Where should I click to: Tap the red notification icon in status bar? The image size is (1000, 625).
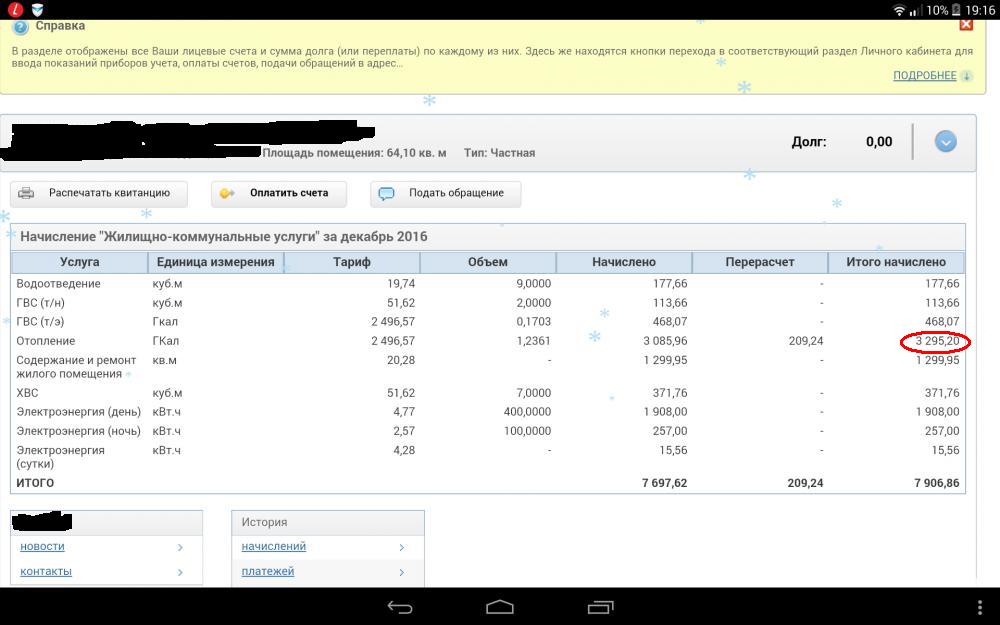click(15, 10)
